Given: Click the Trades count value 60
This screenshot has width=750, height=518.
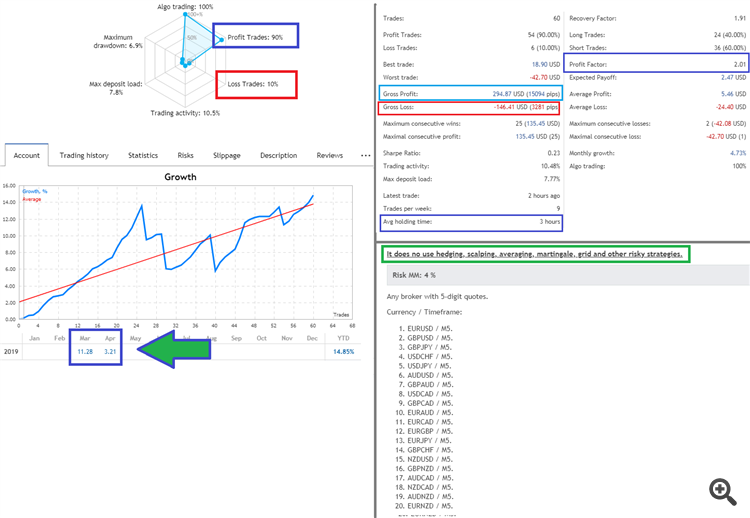Looking at the screenshot, I should pos(556,18).
